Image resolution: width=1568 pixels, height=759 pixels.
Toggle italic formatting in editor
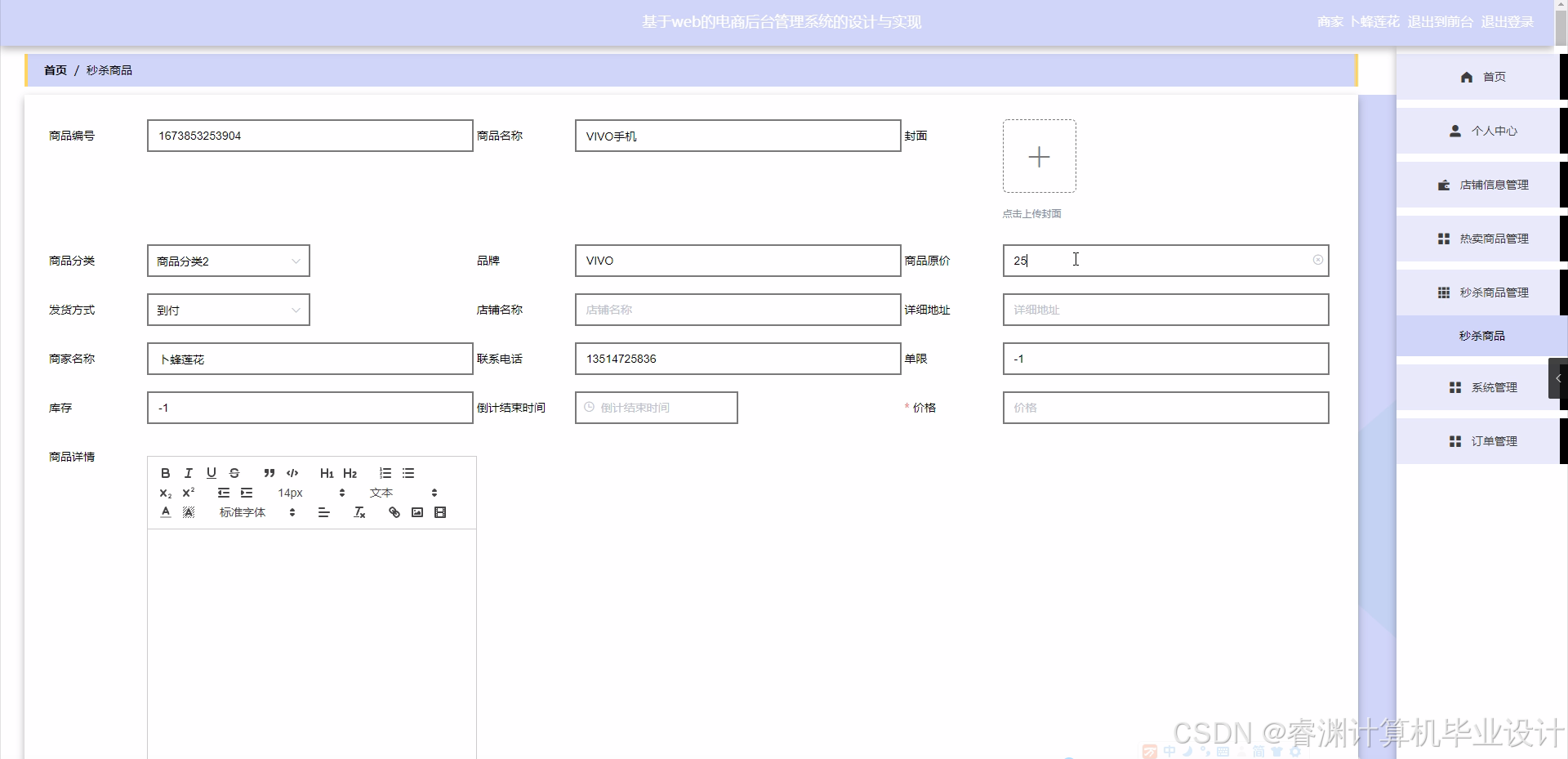pos(189,473)
